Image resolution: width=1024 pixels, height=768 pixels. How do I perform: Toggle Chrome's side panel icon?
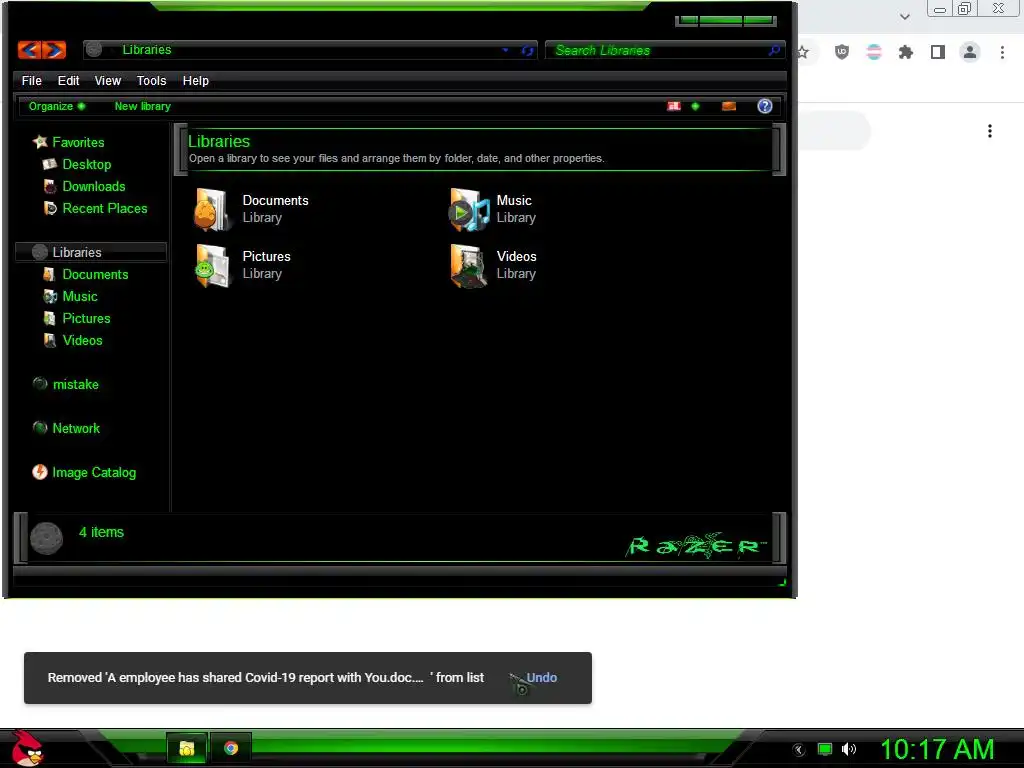[938, 52]
